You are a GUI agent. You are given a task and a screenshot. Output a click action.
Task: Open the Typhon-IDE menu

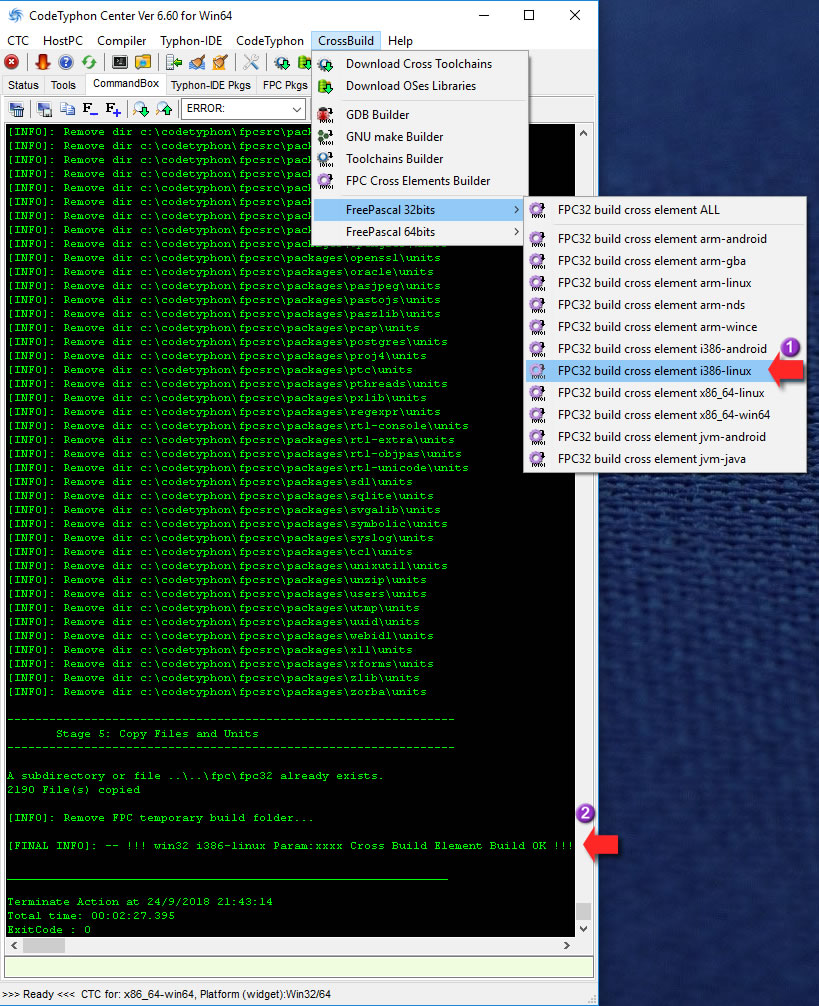(x=191, y=41)
